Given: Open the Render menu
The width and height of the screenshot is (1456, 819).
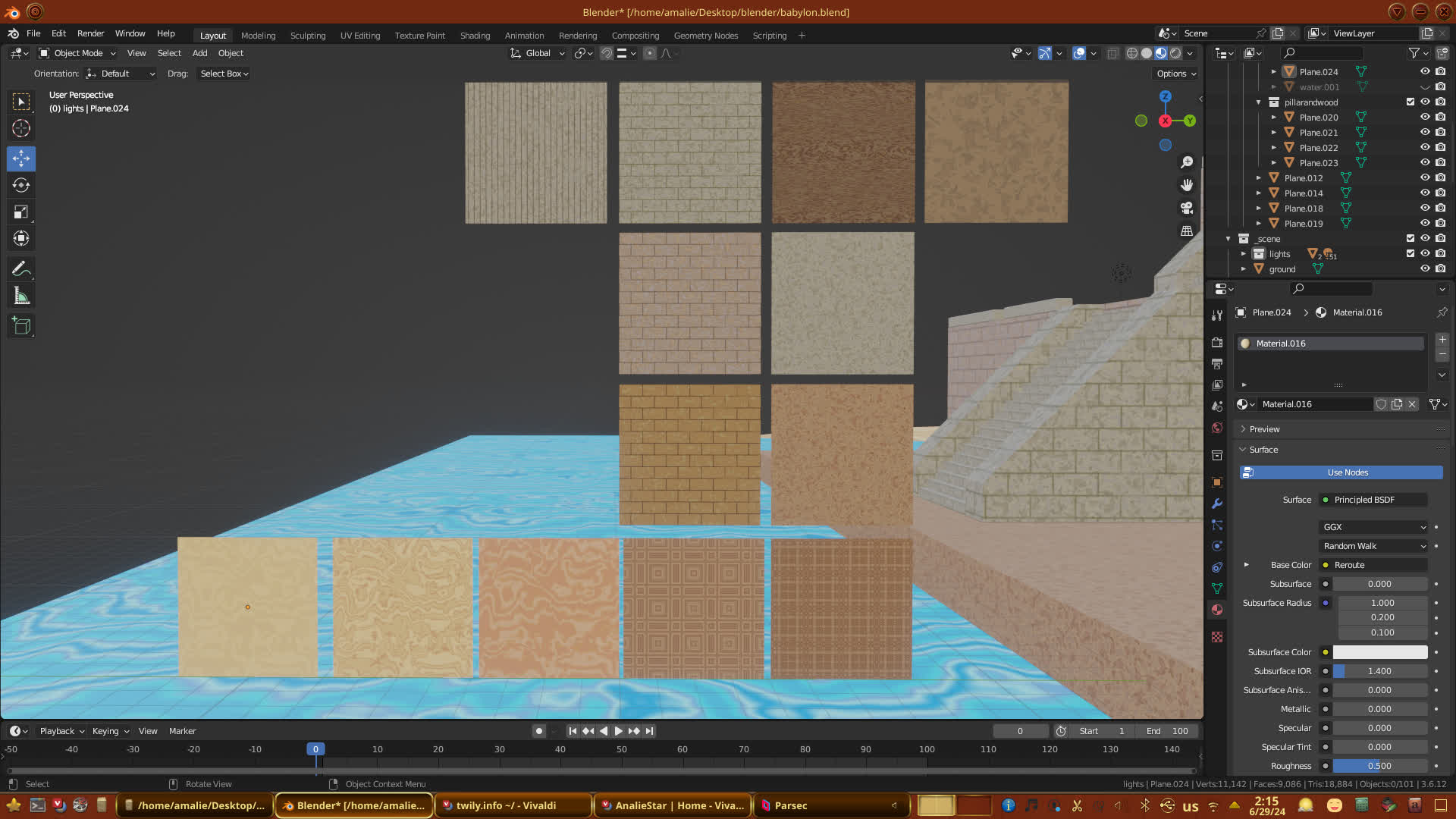Looking at the screenshot, I should pyautogui.click(x=90, y=33).
